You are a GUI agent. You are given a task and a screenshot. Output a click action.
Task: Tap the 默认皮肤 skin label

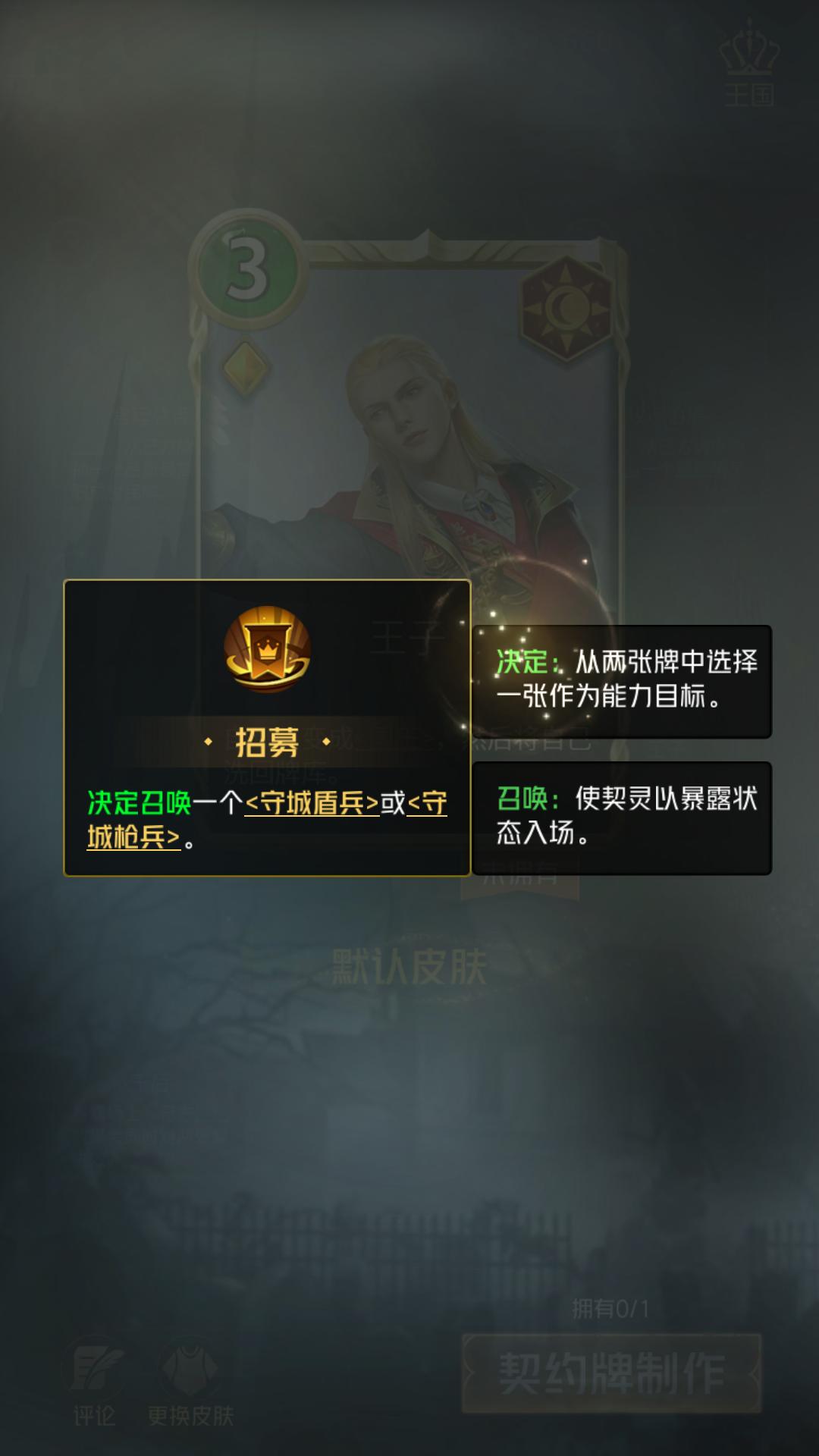tap(409, 968)
